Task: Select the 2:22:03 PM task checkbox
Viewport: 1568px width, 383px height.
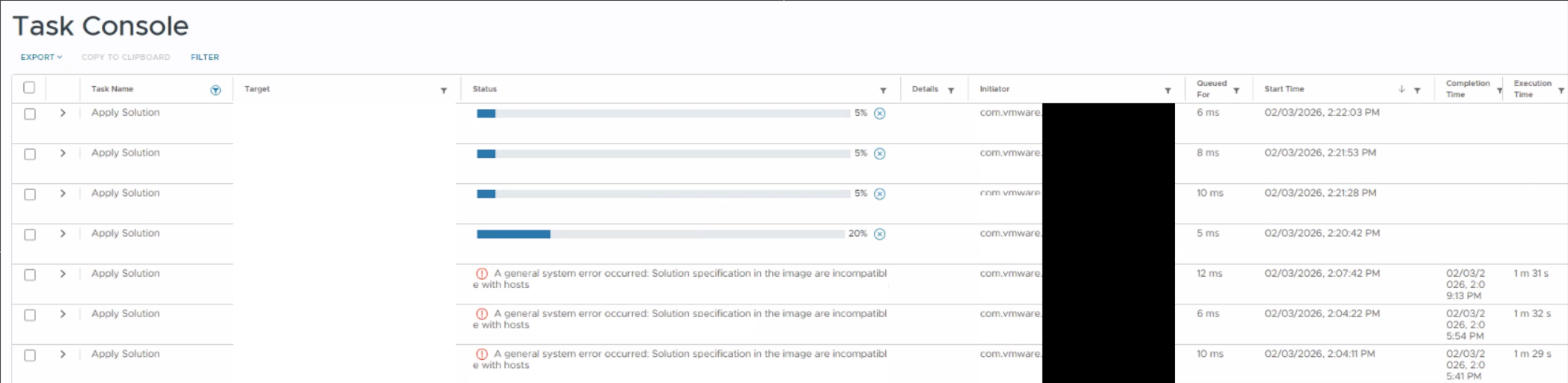Action: pyautogui.click(x=30, y=114)
